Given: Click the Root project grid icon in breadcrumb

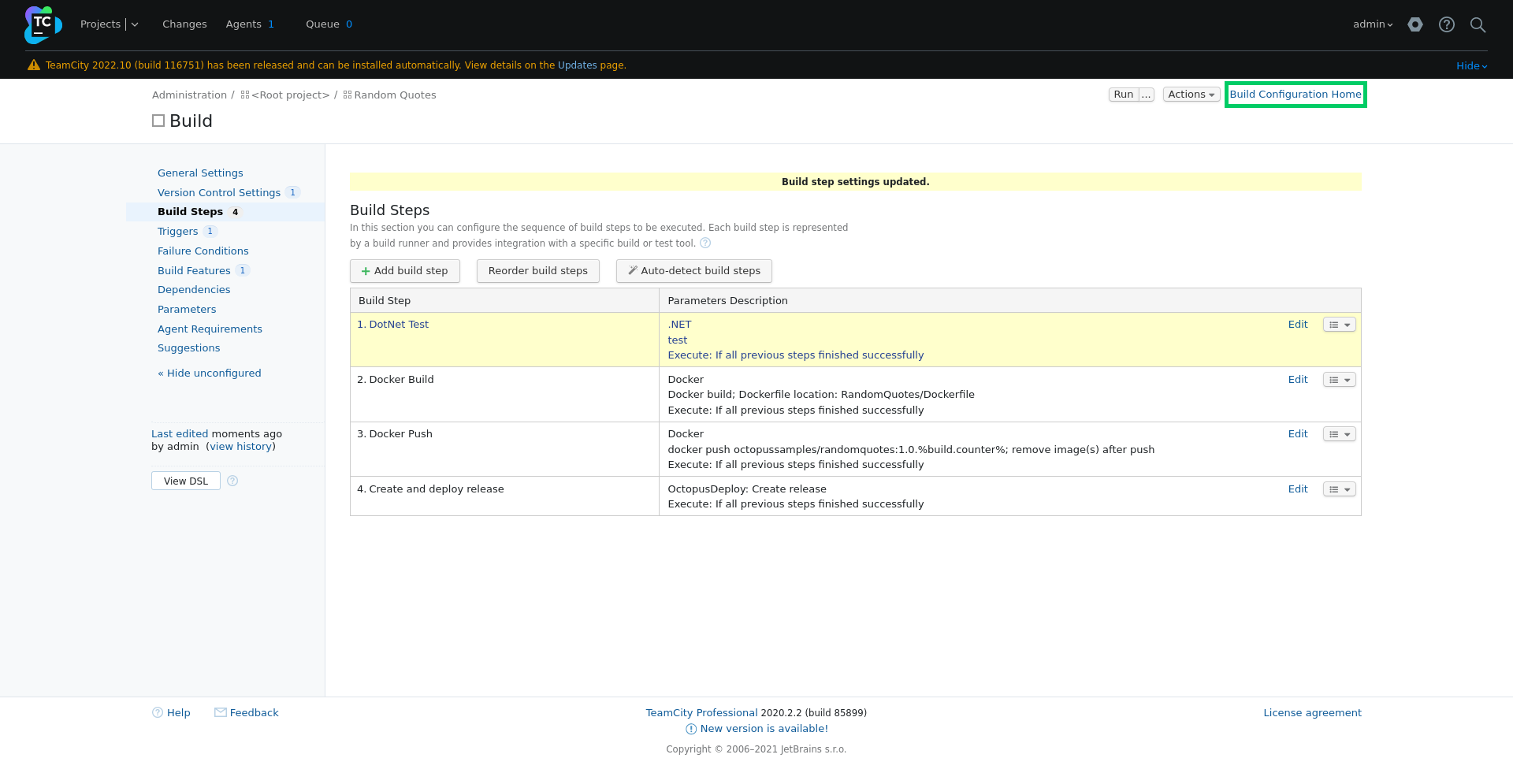Looking at the screenshot, I should coord(245,95).
